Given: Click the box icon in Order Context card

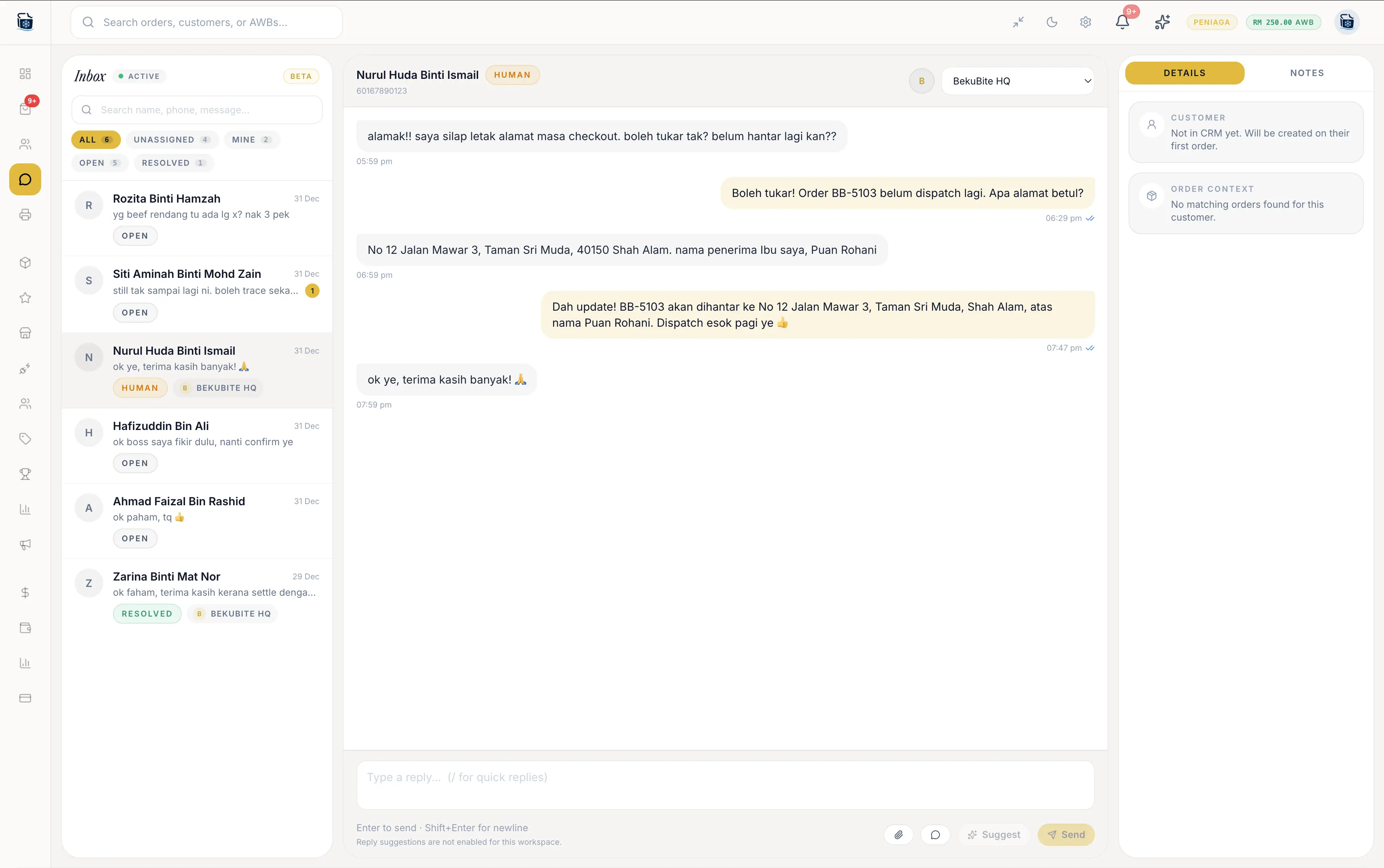Looking at the screenshot, I should [x=1151, y=196].
